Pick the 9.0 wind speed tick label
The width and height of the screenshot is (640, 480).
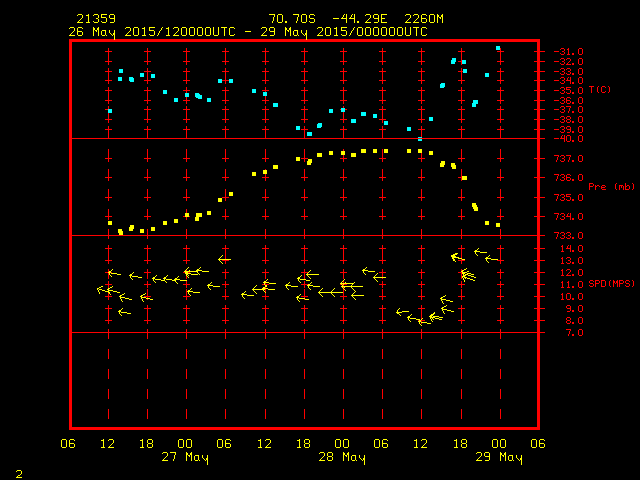pyautogui.click(x=575, y=309)
